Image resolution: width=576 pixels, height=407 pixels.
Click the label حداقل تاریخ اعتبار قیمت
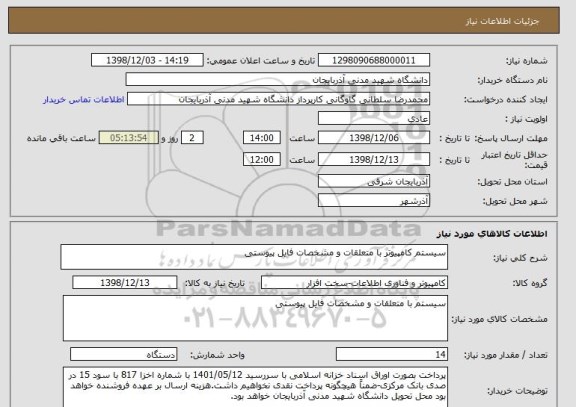click(x=515, y=160)
